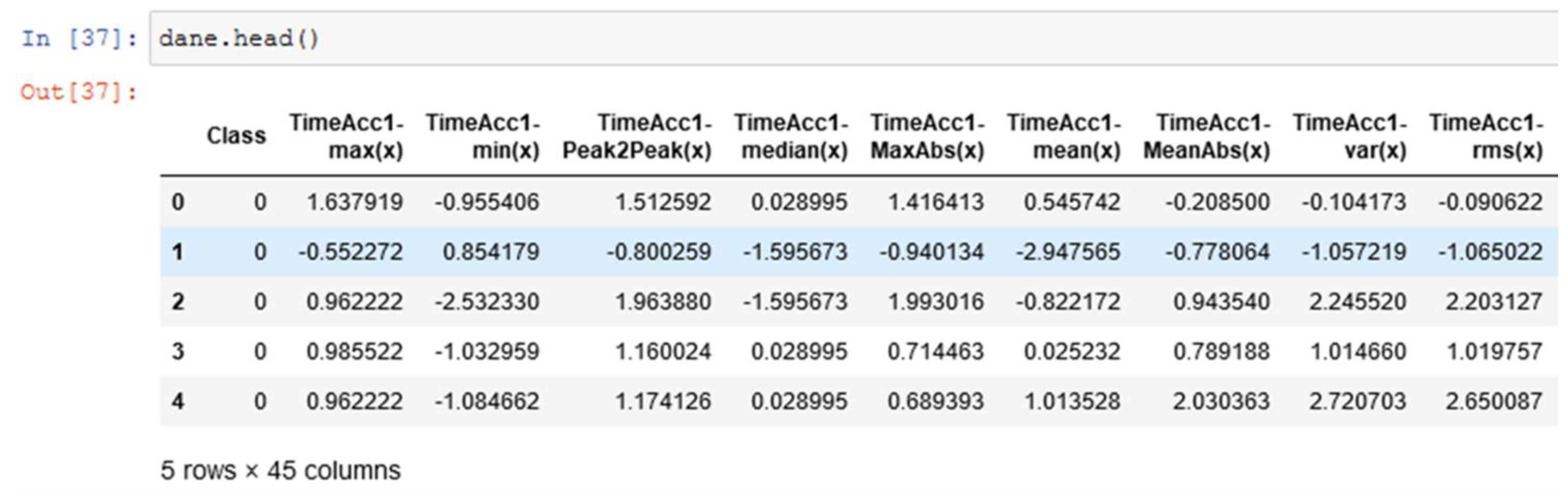Click the TimeAcc1-var(x) column header
Image resolution: width=1568 pixels, height=494 pixels.
click(x=1350, y=136)
